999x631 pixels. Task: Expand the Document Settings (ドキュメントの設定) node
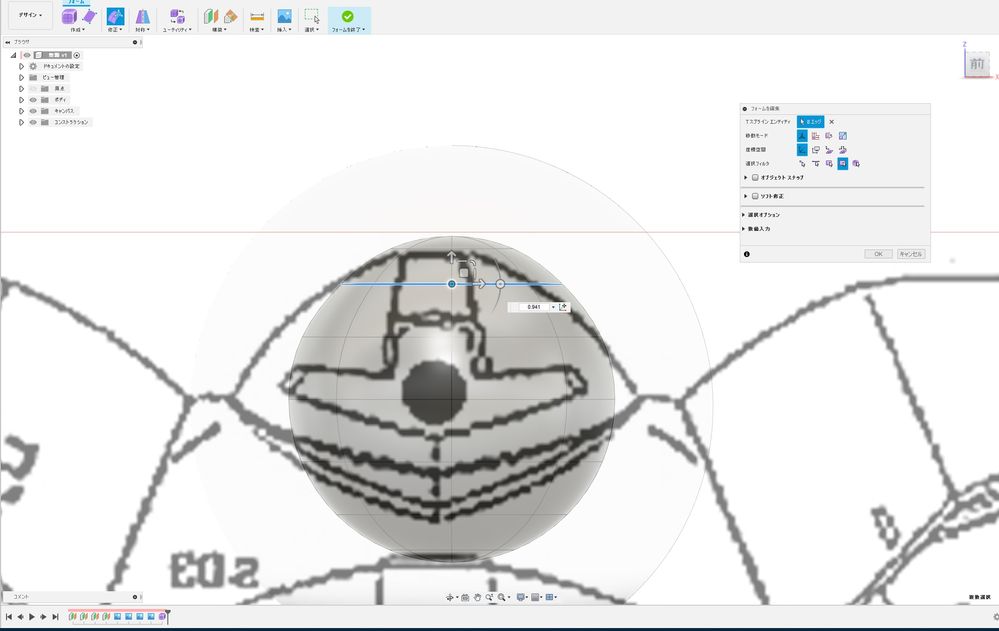pos(21,66)
